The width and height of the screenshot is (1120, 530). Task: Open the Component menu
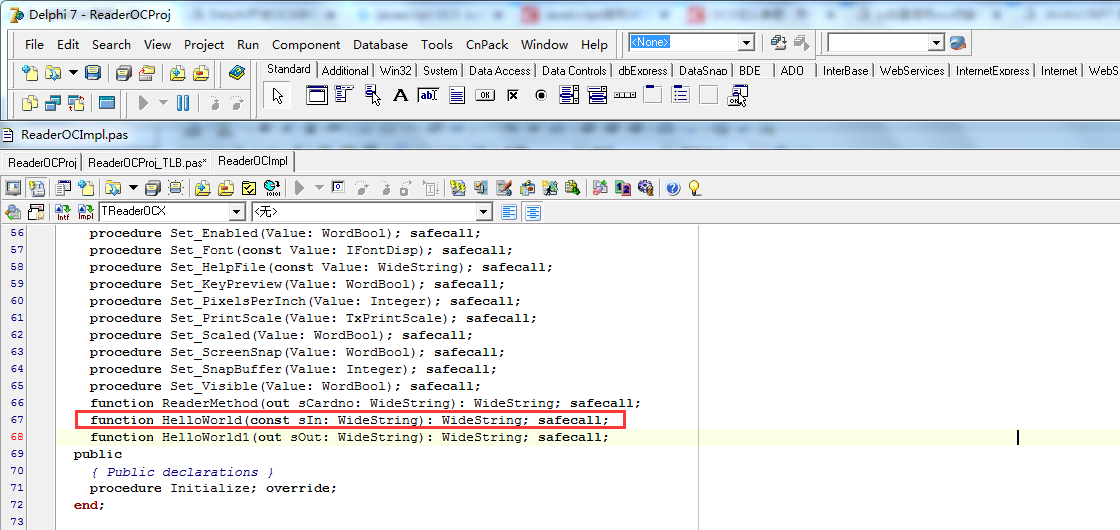tap(306, 44)
